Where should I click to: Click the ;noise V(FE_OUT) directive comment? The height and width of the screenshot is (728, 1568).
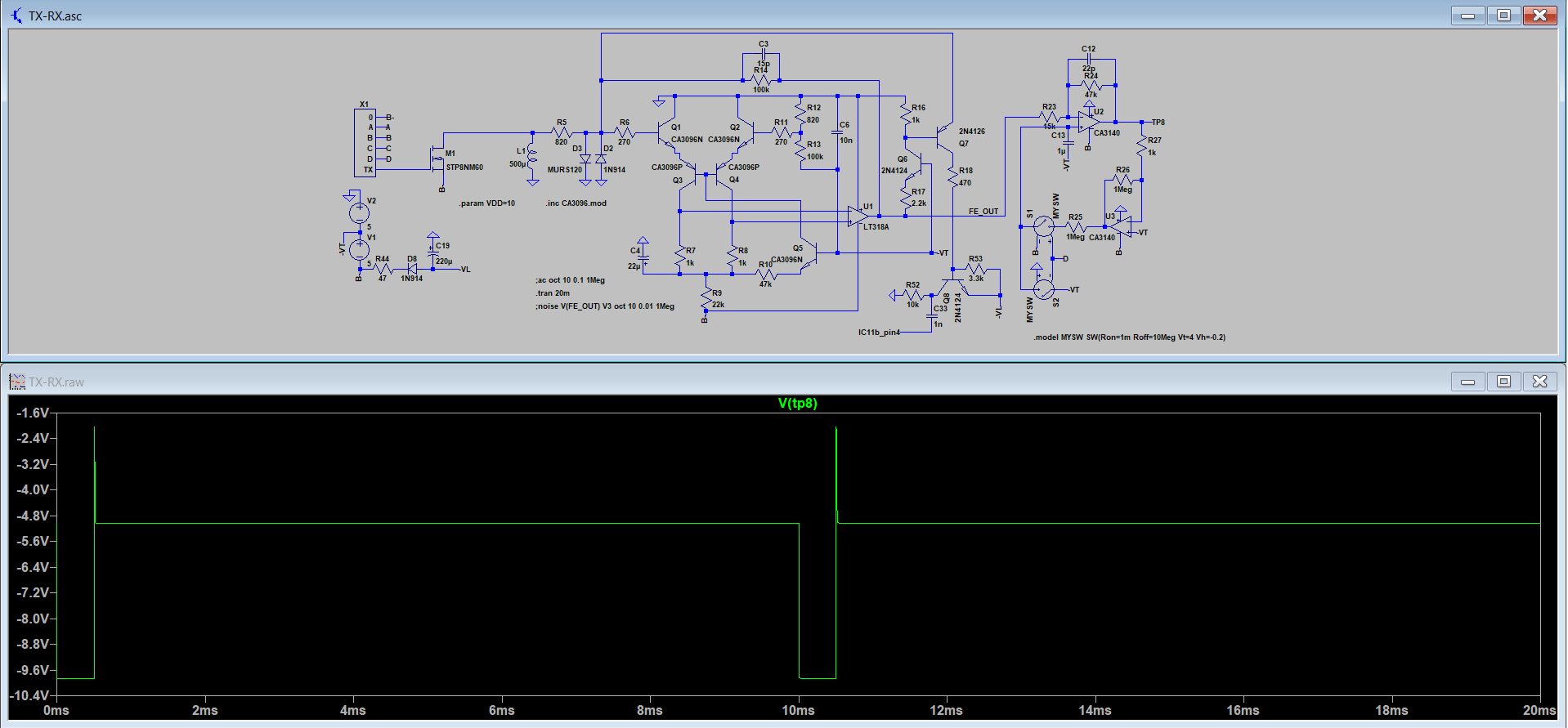click(x=605, y=306)
